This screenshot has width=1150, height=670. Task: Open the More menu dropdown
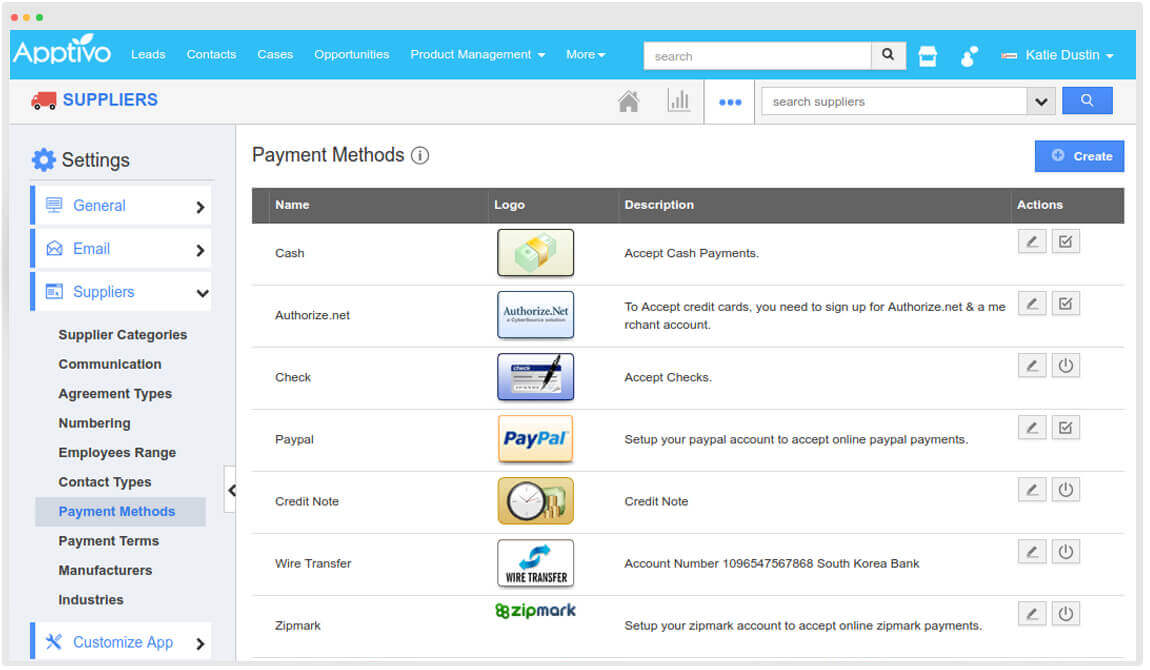pos(586,55)
